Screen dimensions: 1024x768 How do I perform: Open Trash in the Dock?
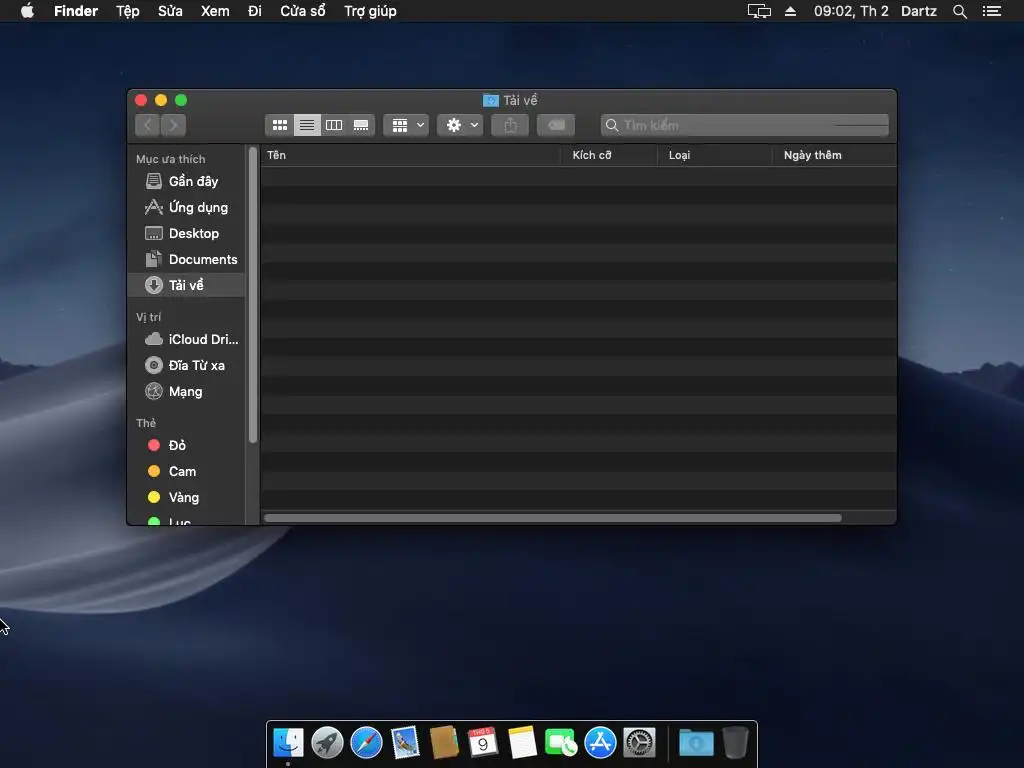tap(735, 743)
